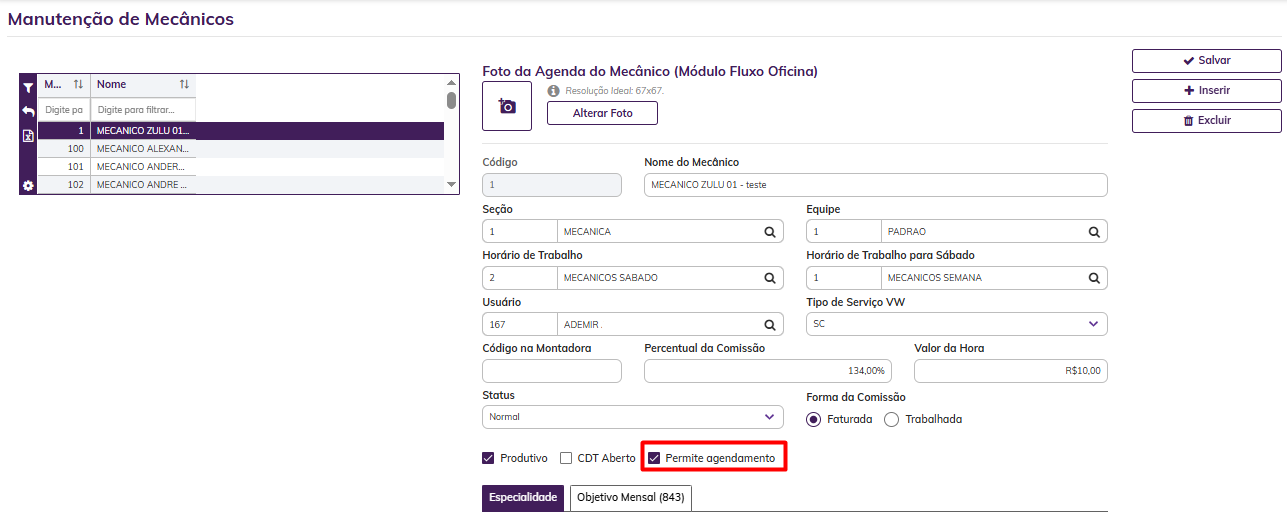
Task: Open the Status dropdown
Action: click(x=769, y=417)
